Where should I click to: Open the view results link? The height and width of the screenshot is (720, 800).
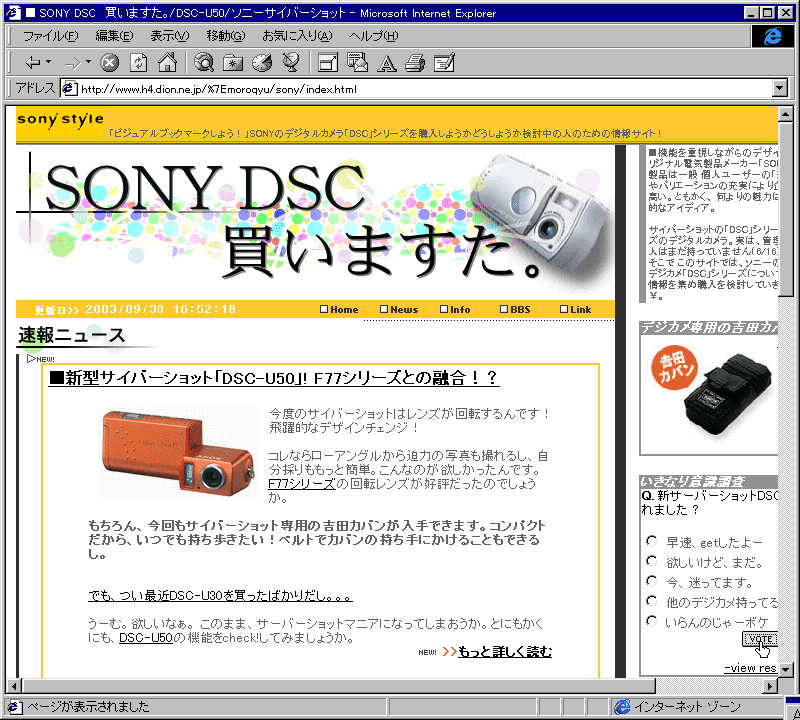tap(751, 668)
